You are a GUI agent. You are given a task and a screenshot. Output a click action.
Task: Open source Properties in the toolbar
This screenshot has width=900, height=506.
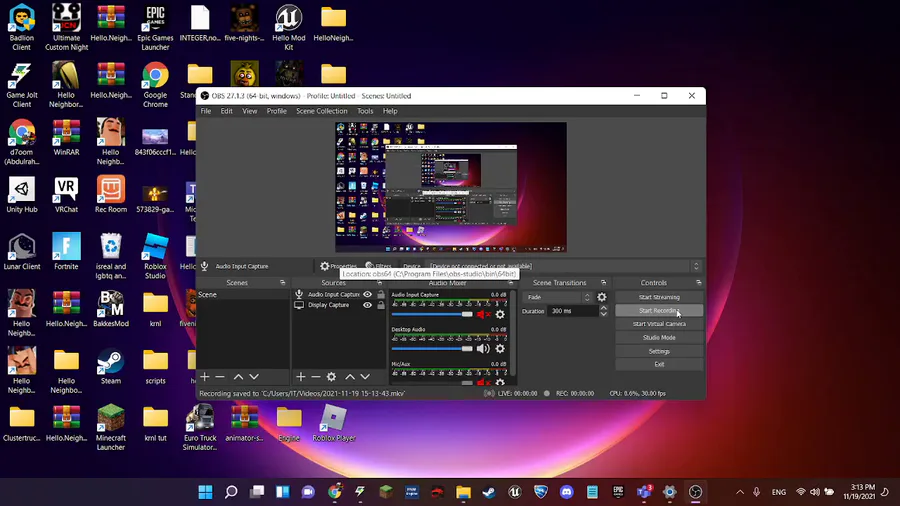point(339,266)
